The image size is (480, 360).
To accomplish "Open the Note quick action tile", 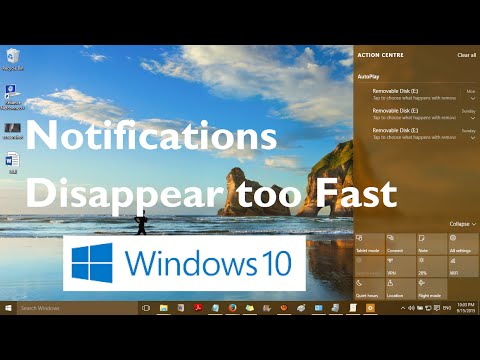I will [x=431, y=244].
